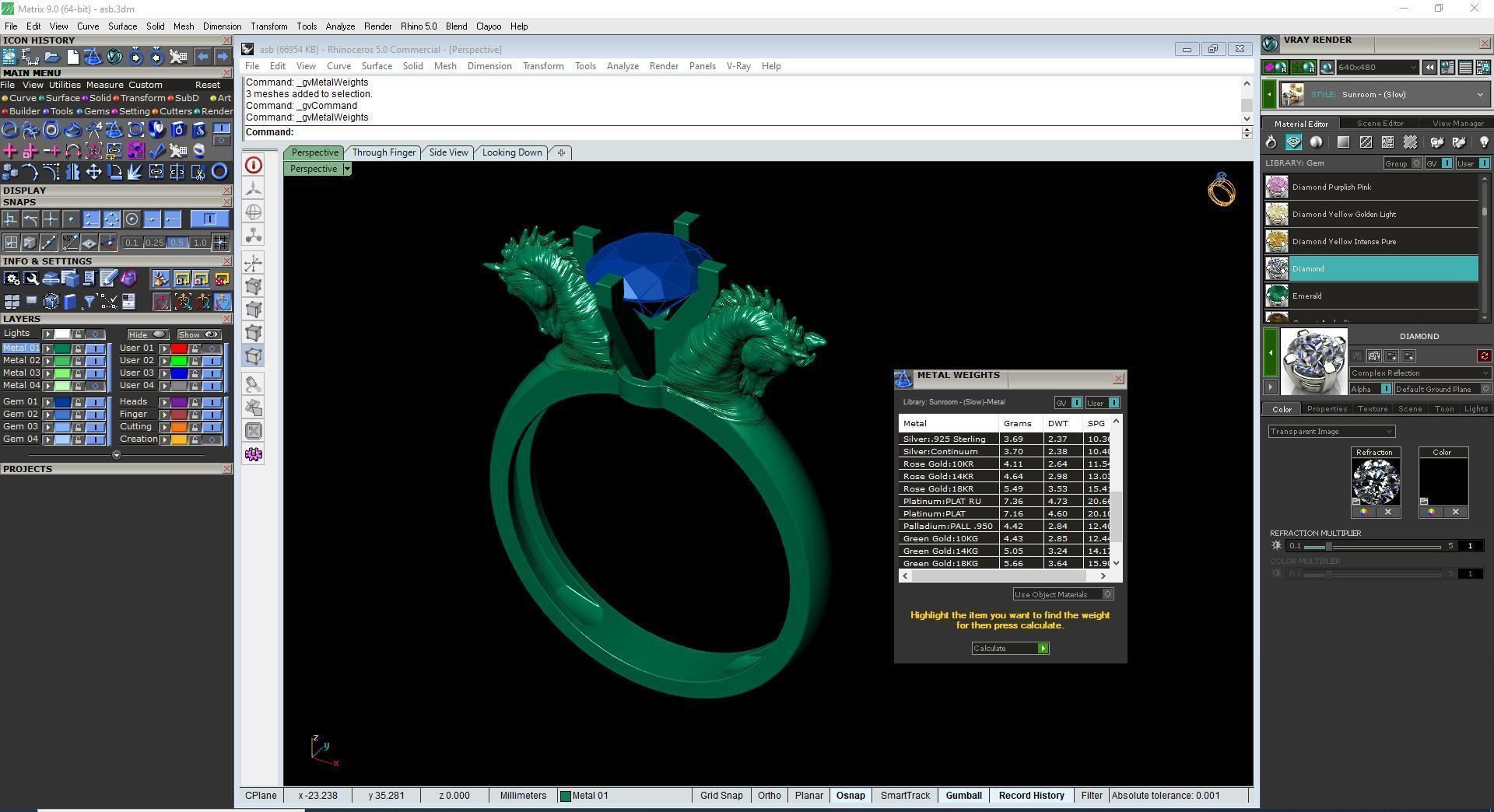Click the Hide layers button
This screenshot has width=1494, height=812.
click(148, 334)
